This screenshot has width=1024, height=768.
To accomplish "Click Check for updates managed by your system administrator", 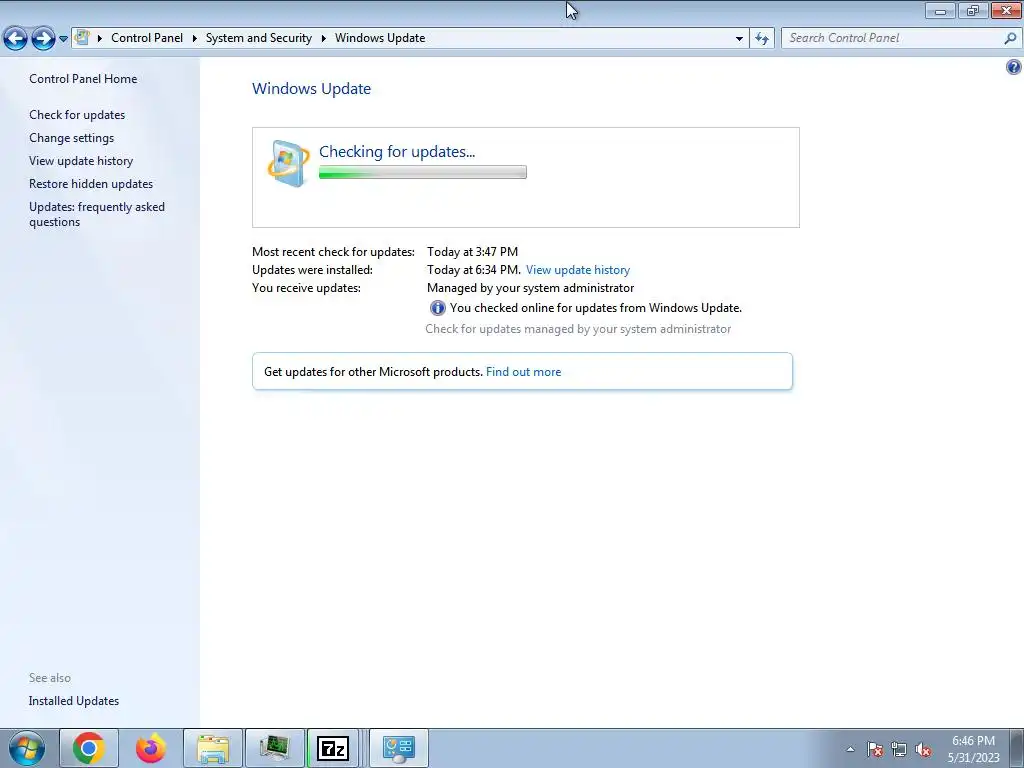I will pos(578,329).
